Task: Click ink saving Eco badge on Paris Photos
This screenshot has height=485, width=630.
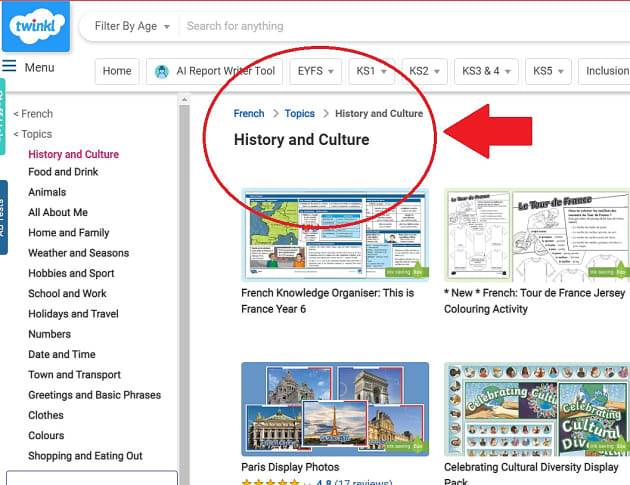Action: 406,445
